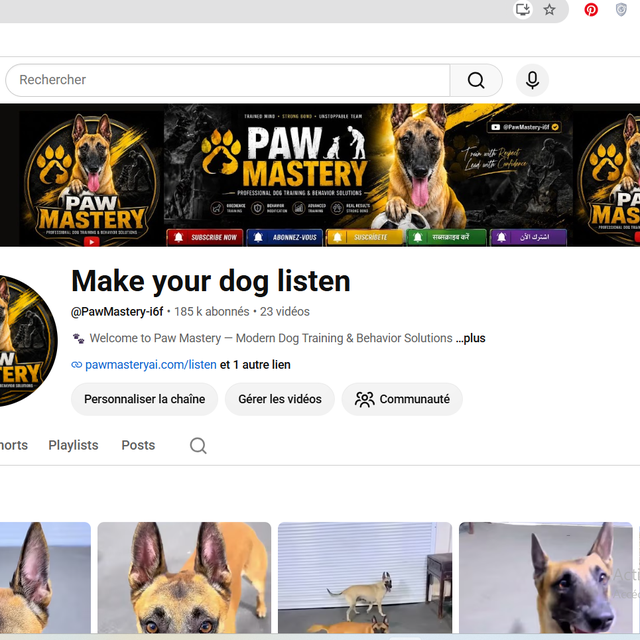Click the 185 k abonnés text

click(x=212, y=312)
